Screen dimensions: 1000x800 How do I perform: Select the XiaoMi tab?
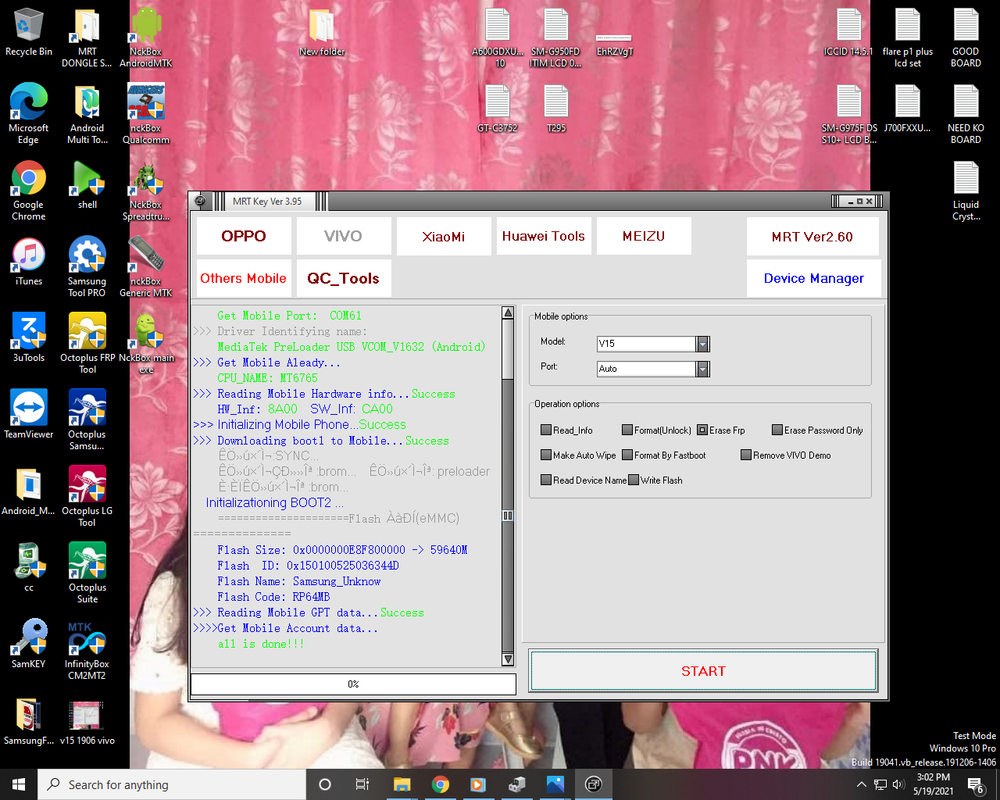tap(443, 236)
